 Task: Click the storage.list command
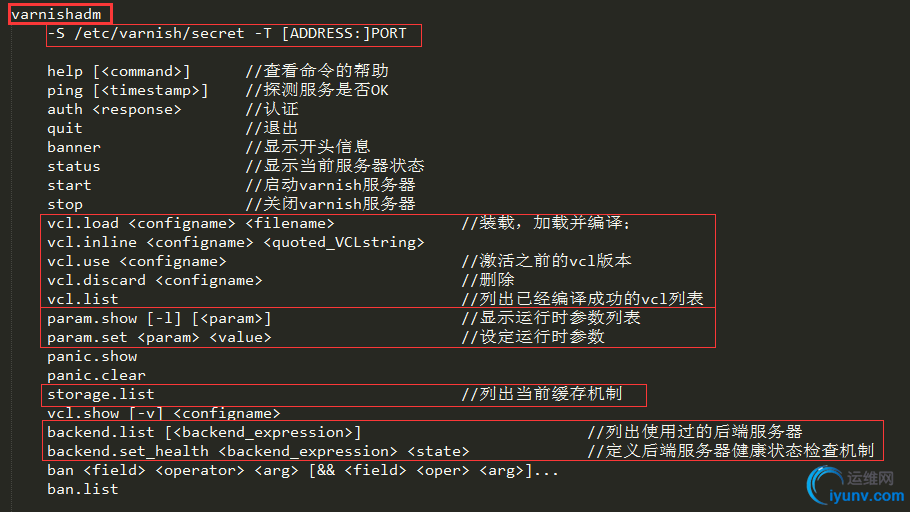[101, 395]
